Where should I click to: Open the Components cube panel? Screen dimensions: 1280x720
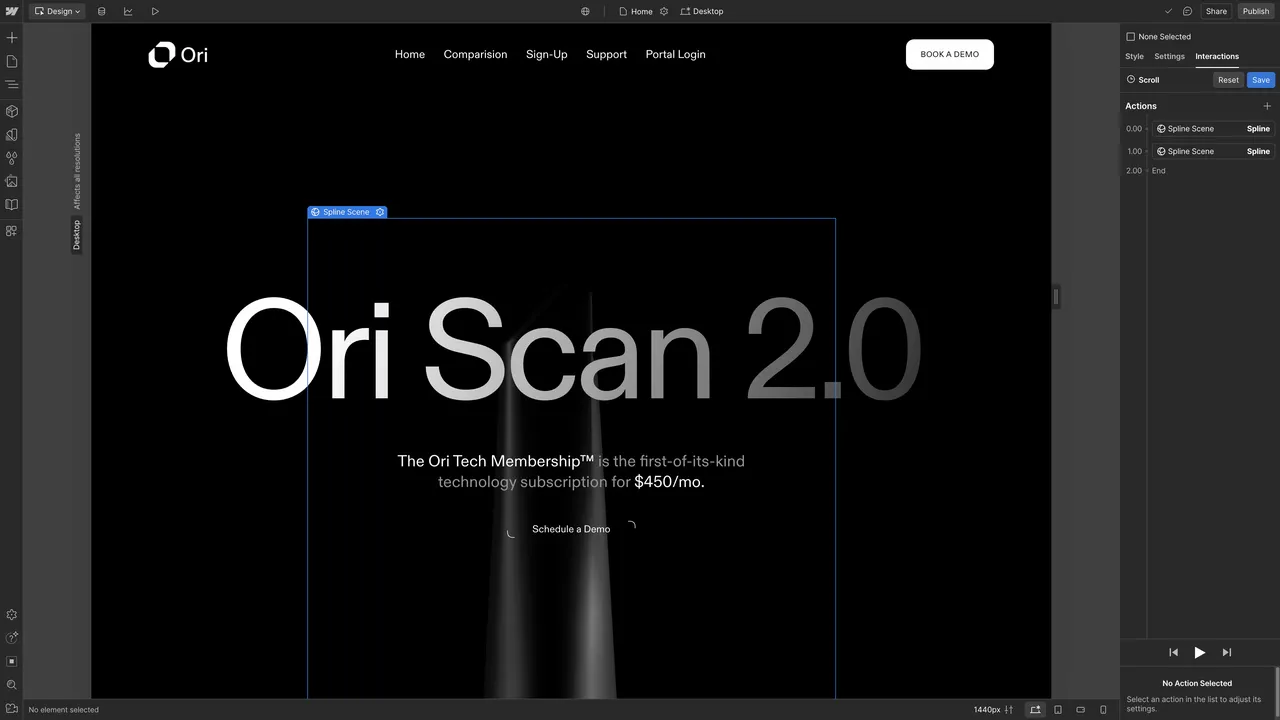click(12, 111)
